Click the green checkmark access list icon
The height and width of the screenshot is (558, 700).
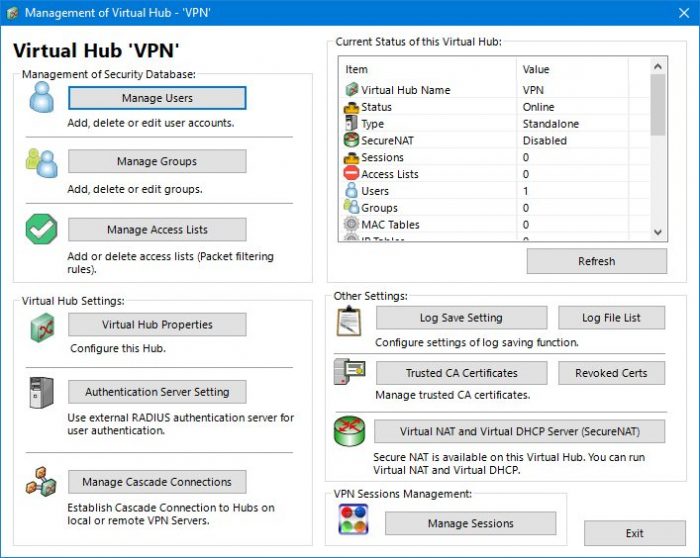pos(42,229)
